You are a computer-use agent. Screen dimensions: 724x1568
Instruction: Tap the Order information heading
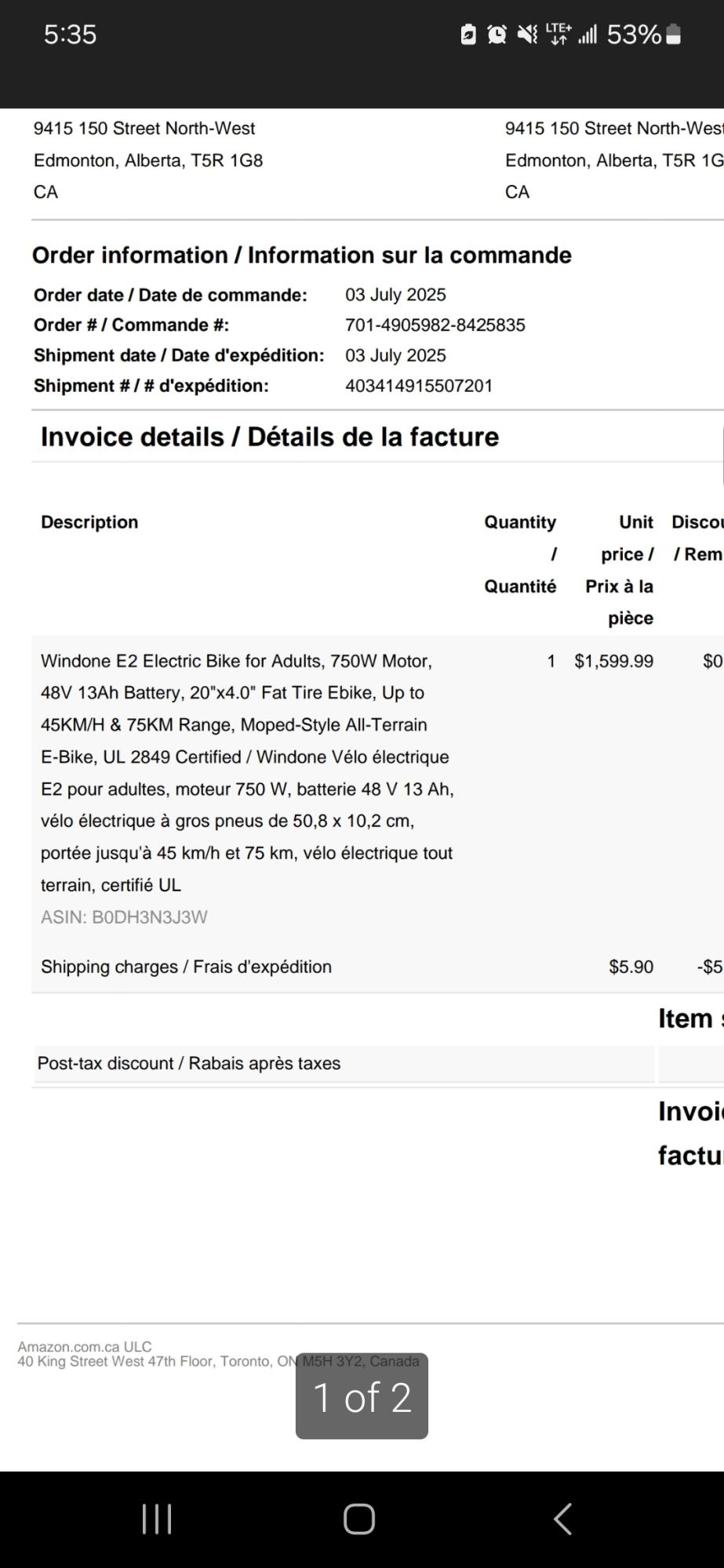302,256
